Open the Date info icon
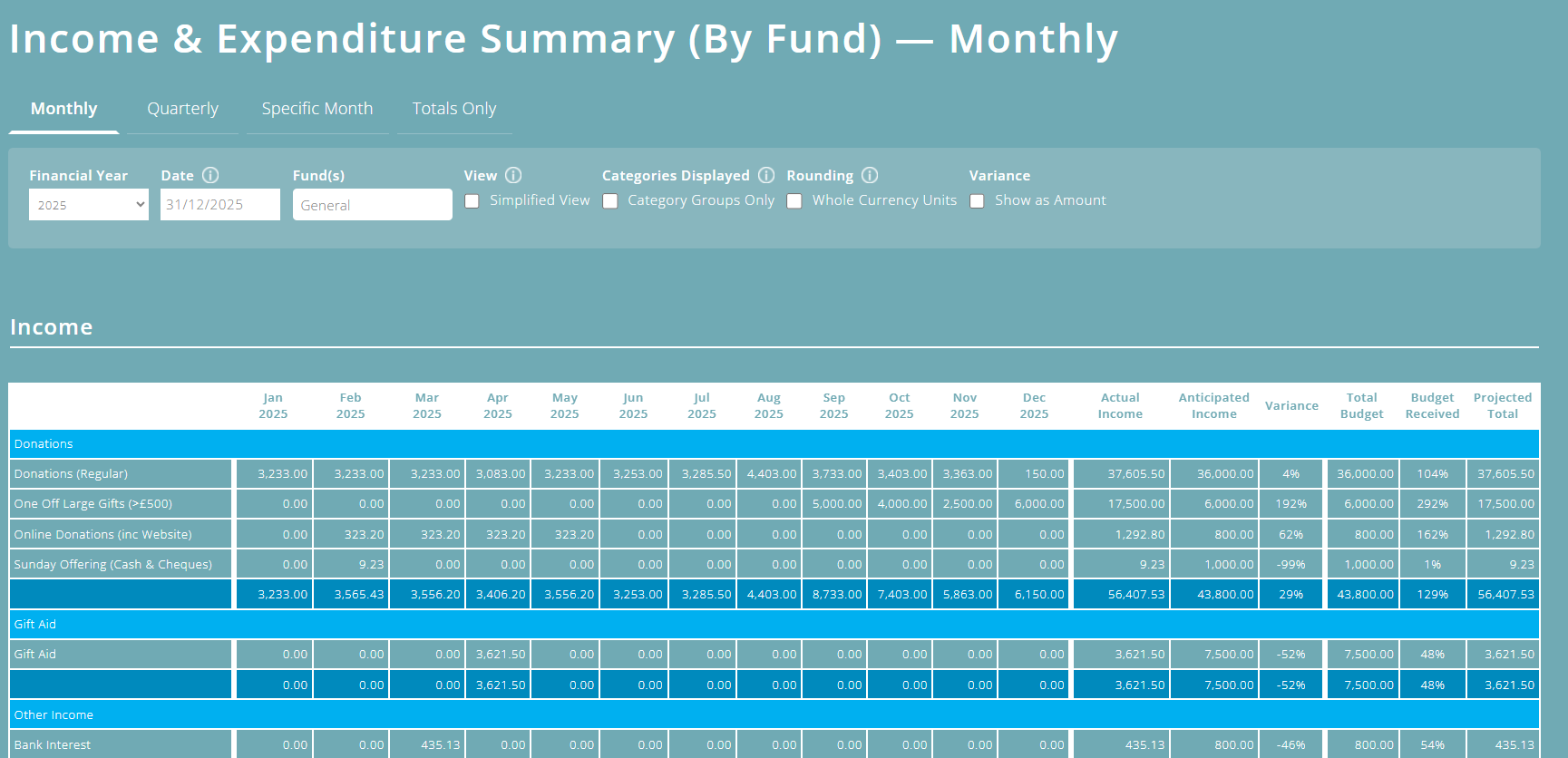Screen dimensions: 1568x758 pos(210,175)
